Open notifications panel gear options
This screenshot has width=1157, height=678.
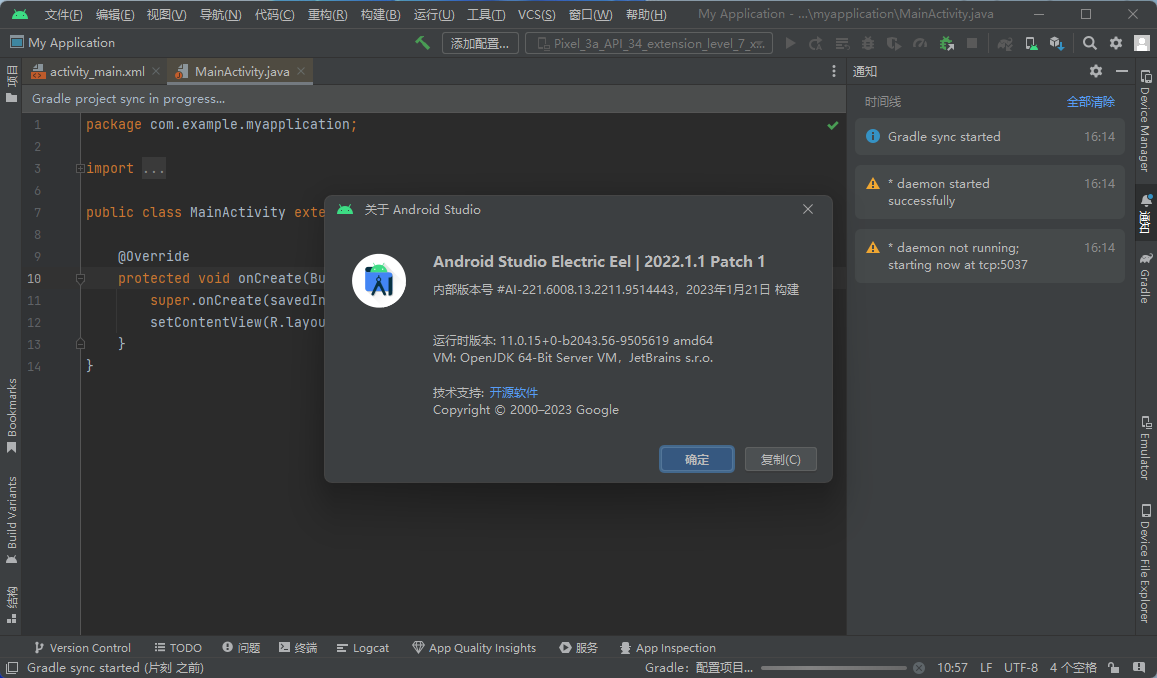pyautogui.click(x=1096, y=71)
